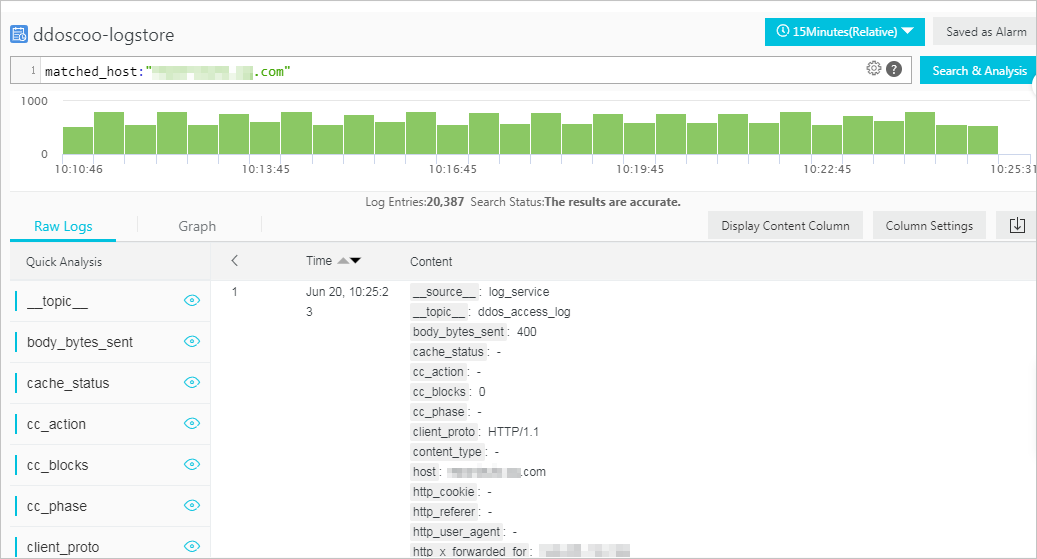Open Column Settings
Image resolution: width=1037 pixels, height=559 pixels.
pos(929,226)
